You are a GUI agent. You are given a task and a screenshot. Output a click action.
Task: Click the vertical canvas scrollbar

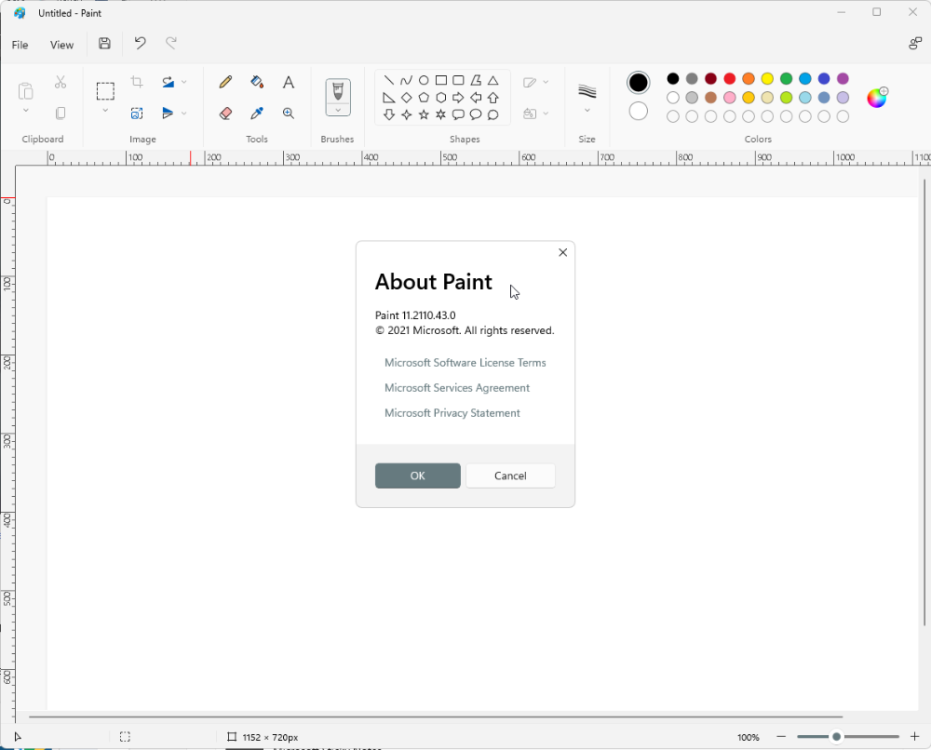coord(924,402)
